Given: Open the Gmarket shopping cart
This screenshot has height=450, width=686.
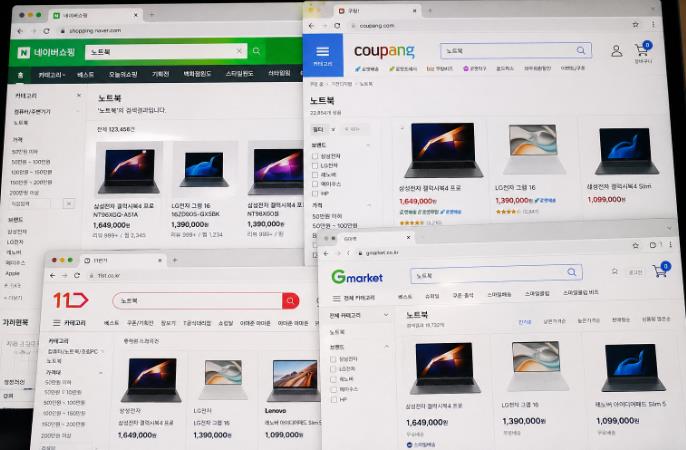Looking at the screenshot, I should pos(661,270).
